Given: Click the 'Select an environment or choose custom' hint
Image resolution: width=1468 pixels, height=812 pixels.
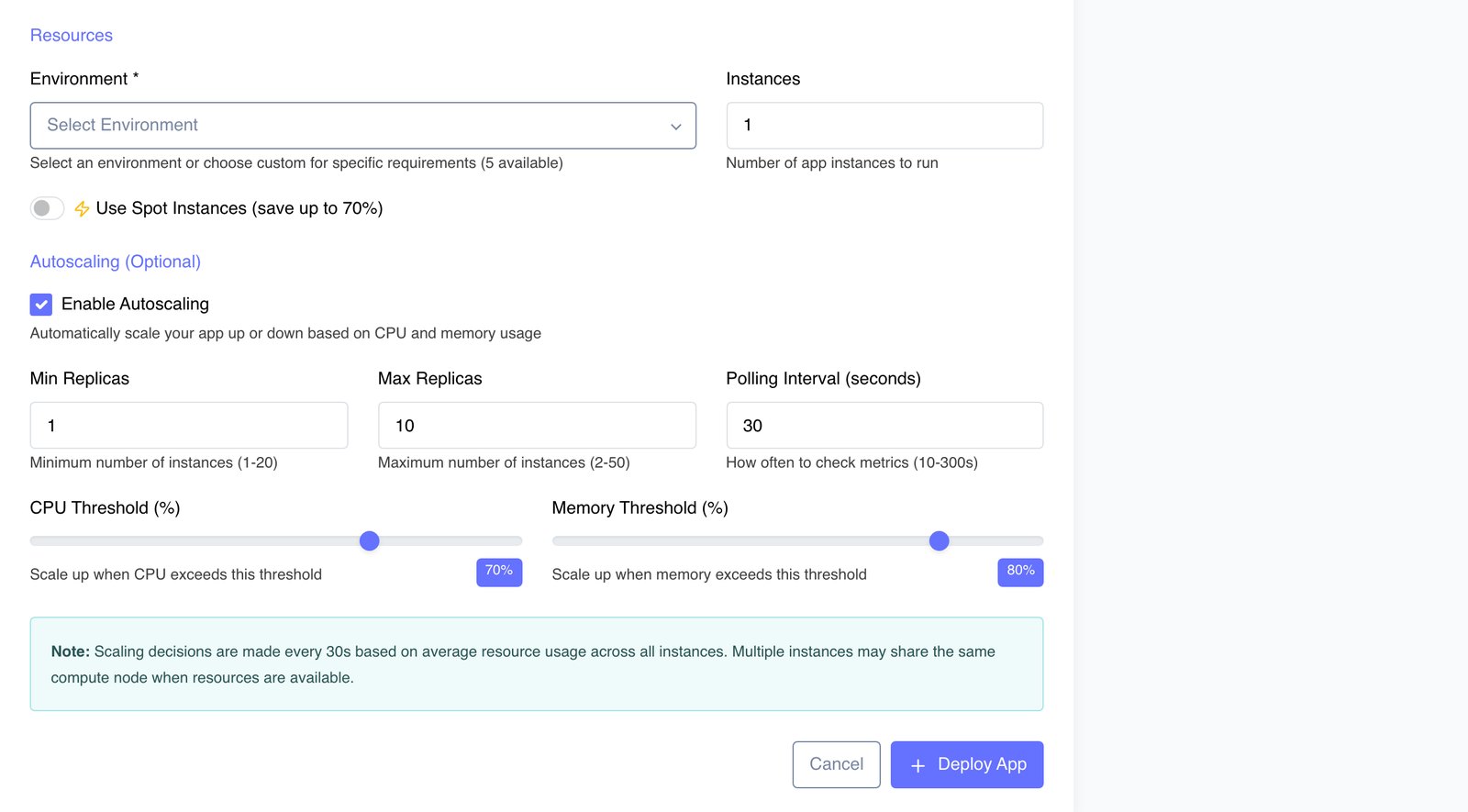Looking at the screenshot, I should [x=296, y=163].
